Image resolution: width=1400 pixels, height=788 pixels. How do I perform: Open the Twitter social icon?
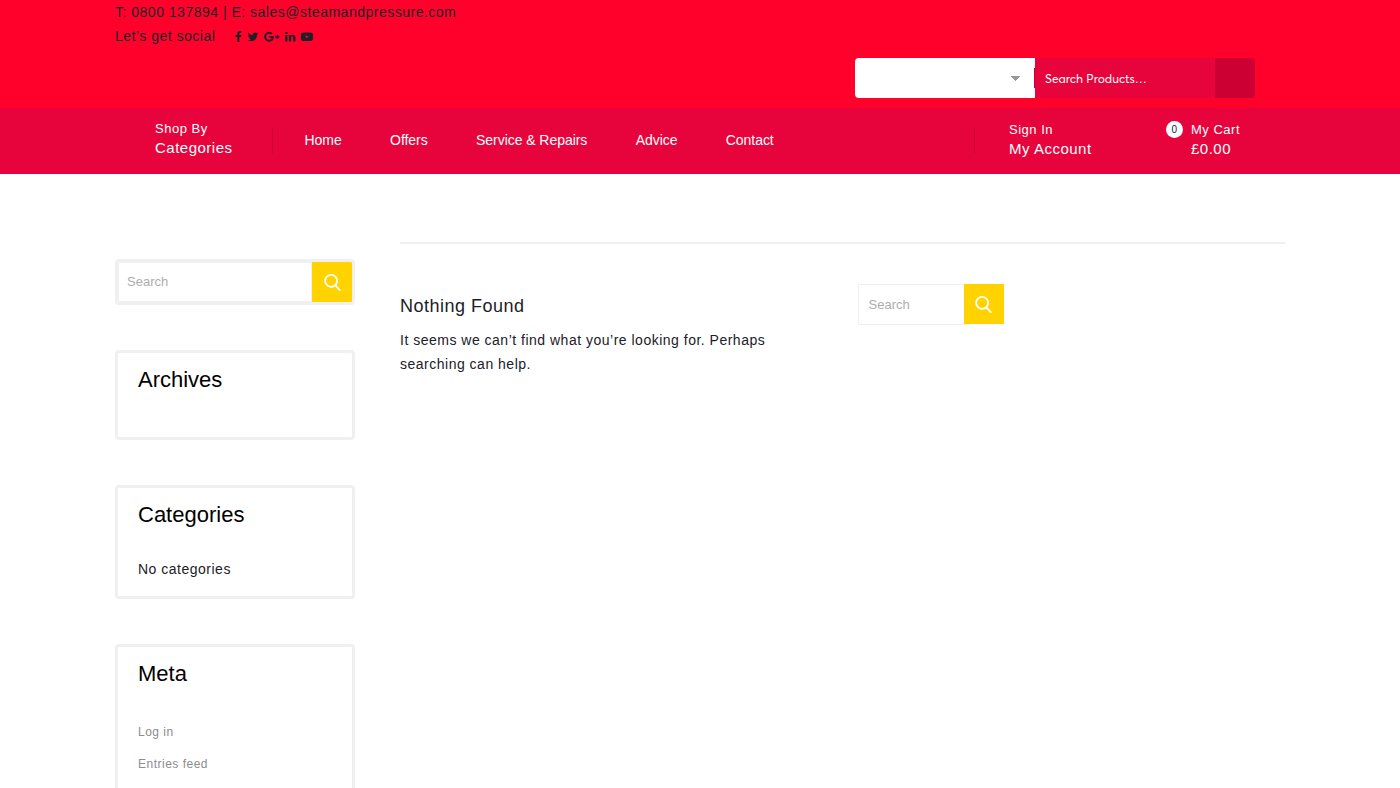coord(253,37)
